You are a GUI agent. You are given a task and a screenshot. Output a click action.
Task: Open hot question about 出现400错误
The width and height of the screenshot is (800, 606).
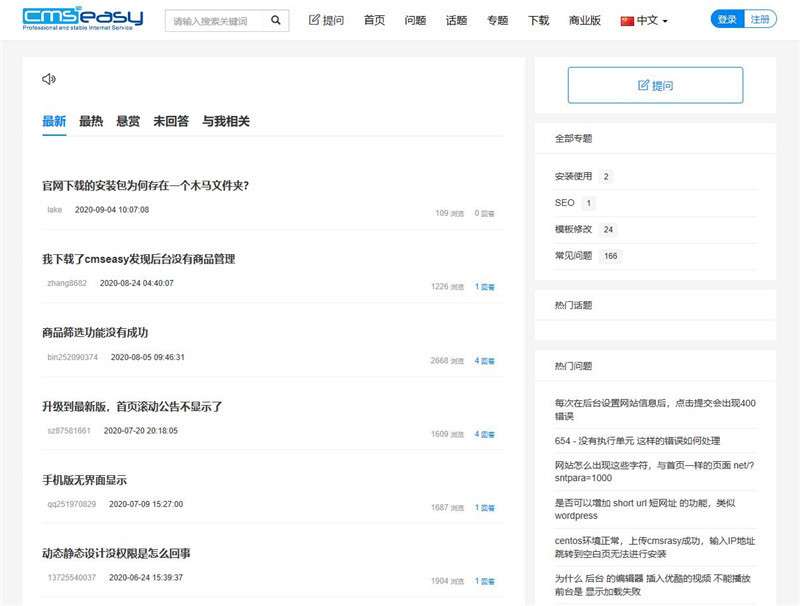click(x=655, y=410)
